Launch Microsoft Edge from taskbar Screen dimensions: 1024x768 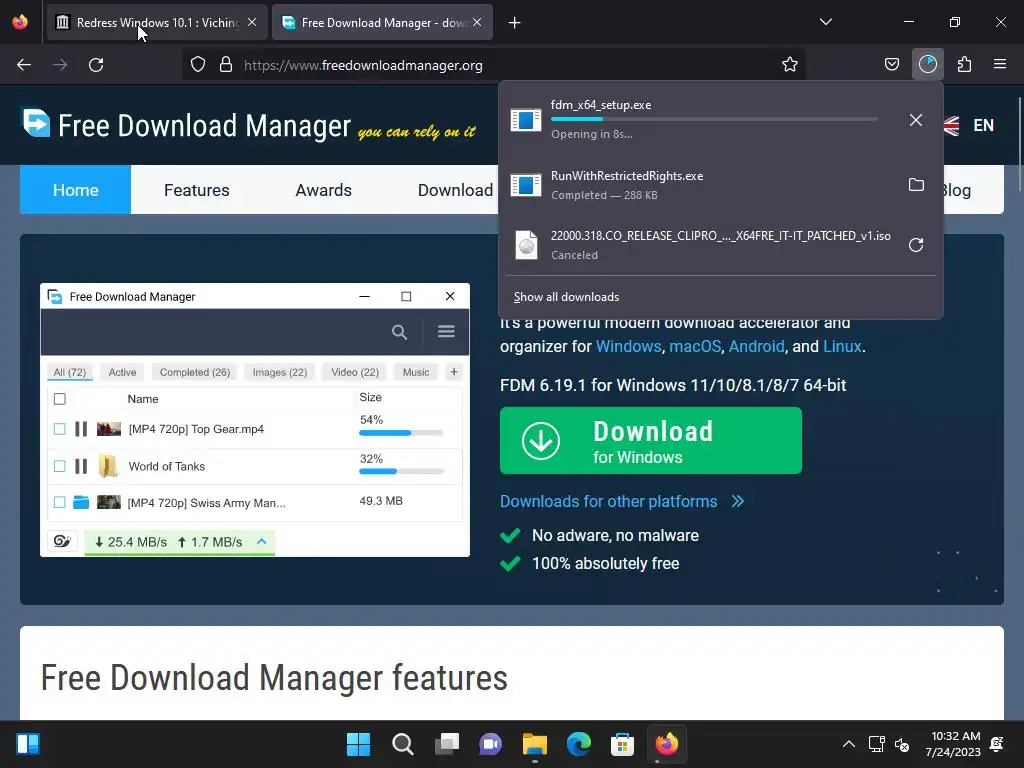pos(579,744)
